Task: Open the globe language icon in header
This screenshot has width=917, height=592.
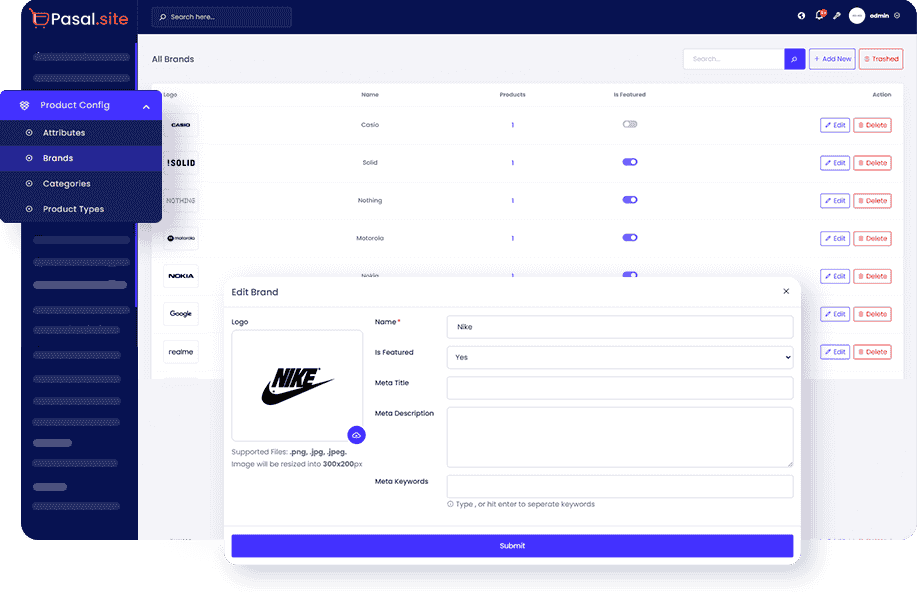Action: [x=801, y=16]
